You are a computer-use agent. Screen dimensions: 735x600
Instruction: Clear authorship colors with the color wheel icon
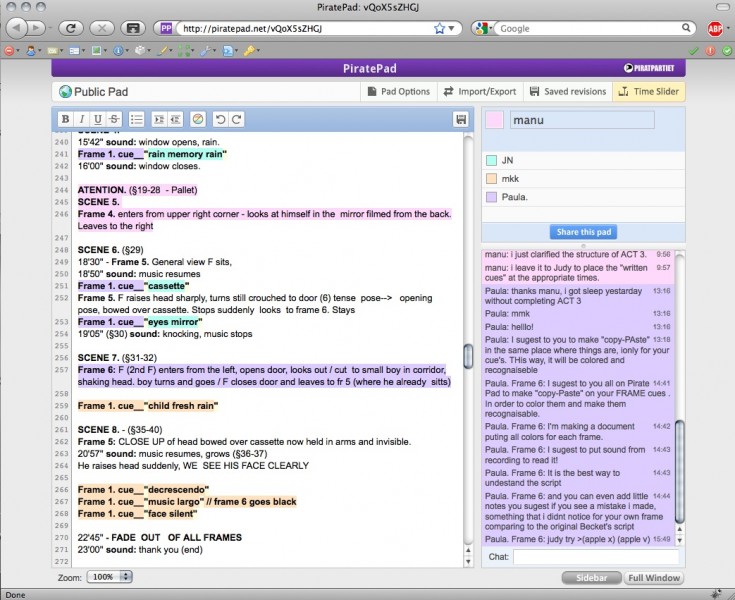coord(198,119)
